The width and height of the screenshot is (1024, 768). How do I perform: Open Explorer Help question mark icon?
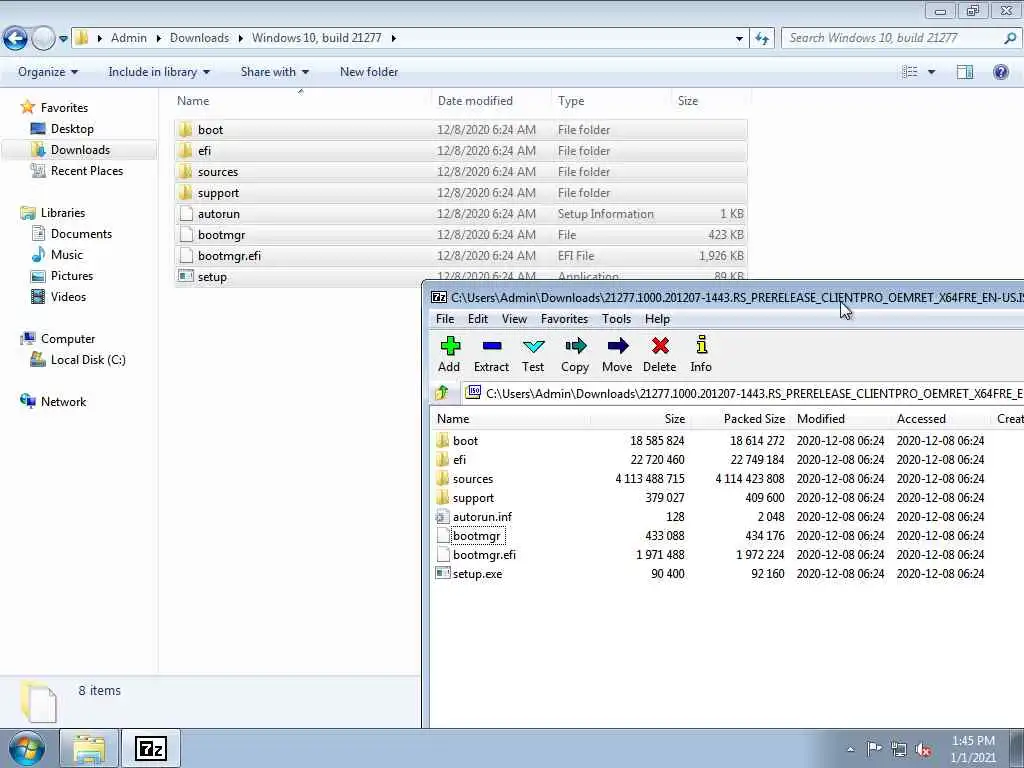[1000, 72]
